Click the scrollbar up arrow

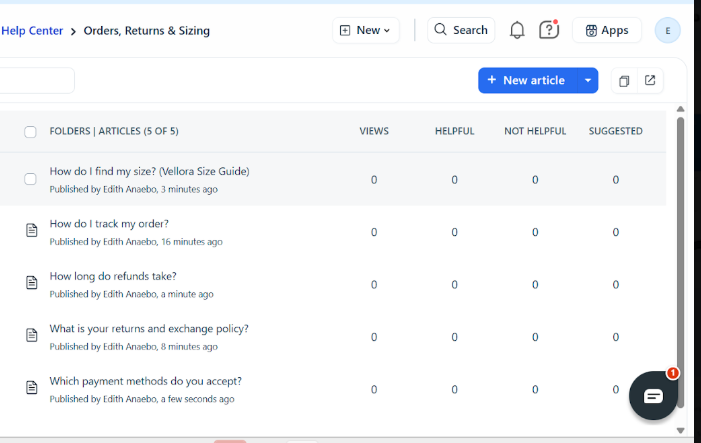click(x=680, y=109)
